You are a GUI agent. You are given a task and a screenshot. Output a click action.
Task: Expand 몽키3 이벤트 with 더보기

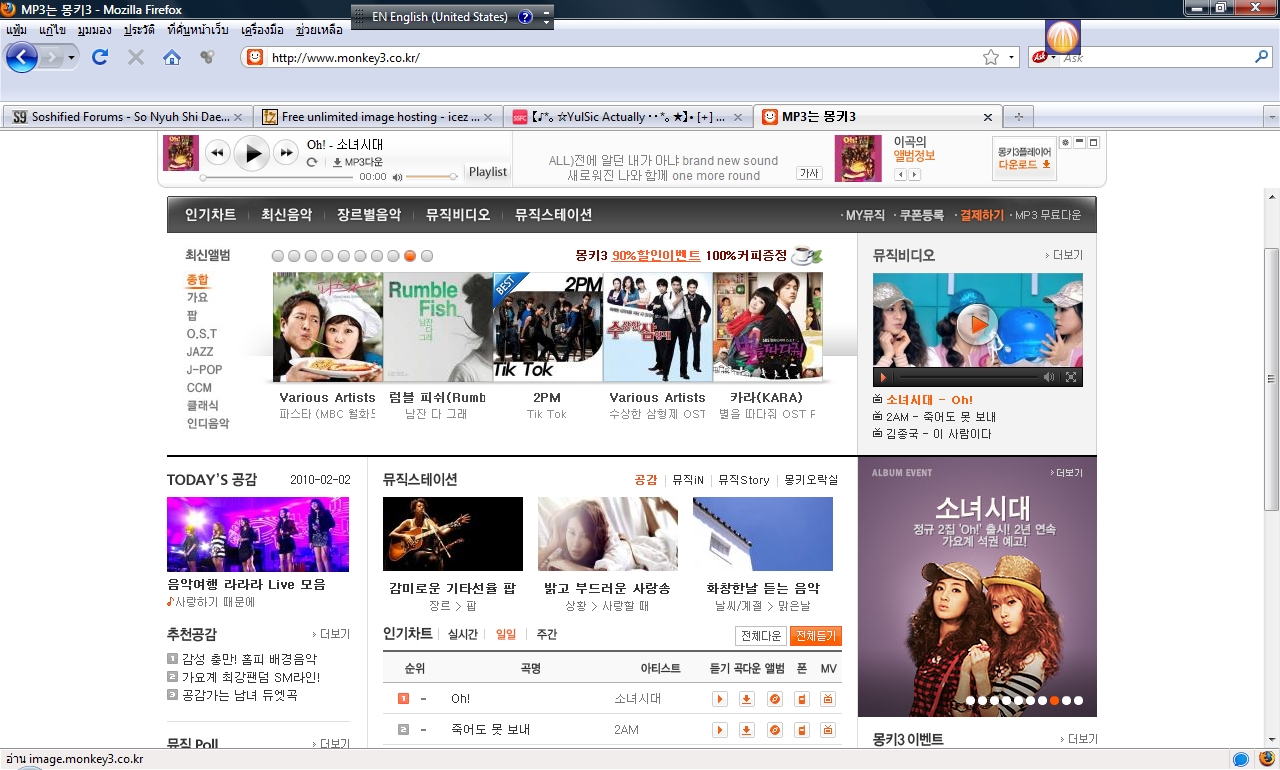(1078, 739)
